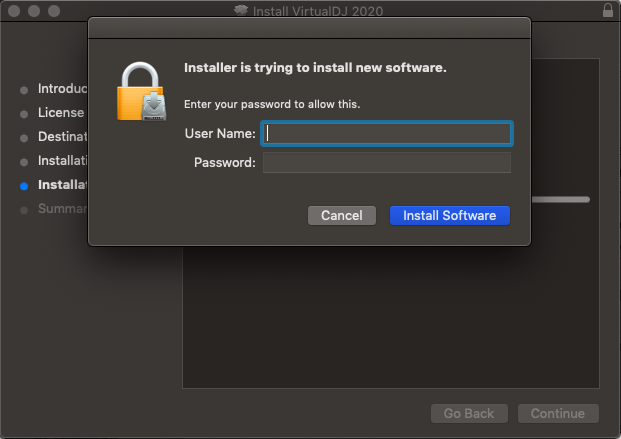
Task: Click the Go Back button
Action: (469, 413)
